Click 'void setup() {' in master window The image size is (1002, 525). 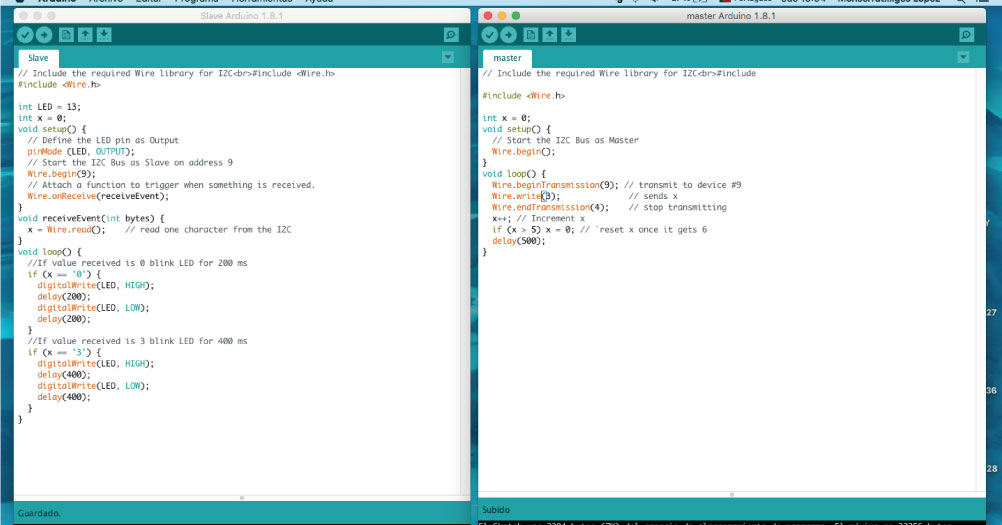(x=516, y=129)
